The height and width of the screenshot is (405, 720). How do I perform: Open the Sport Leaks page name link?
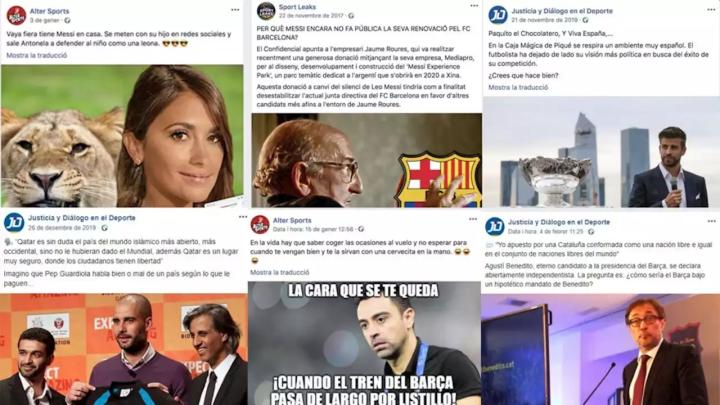tap(297, 7)
